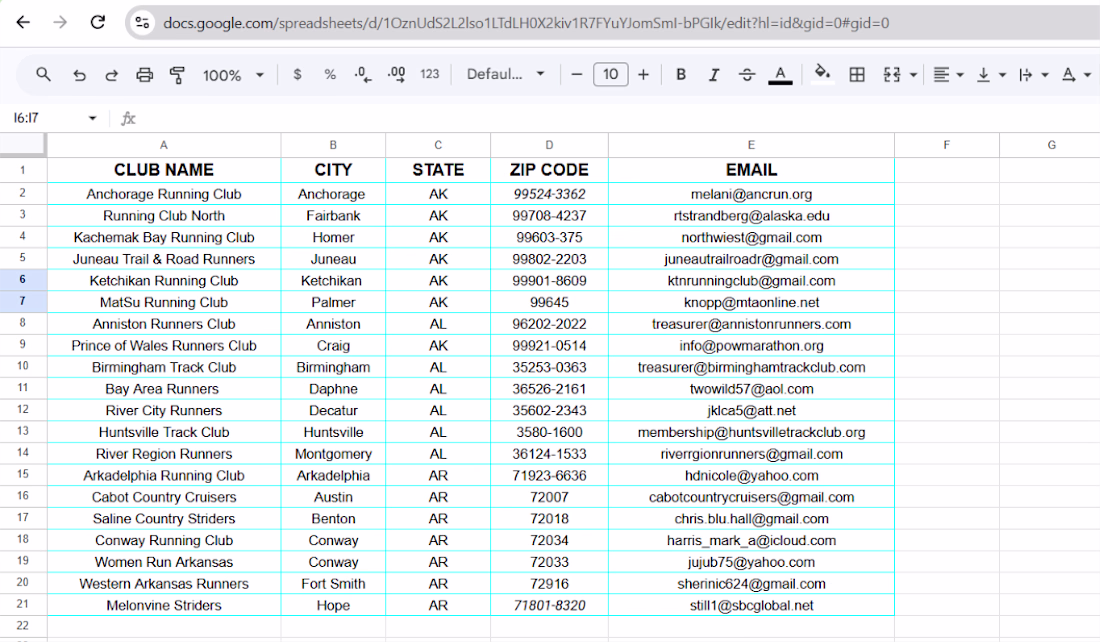The image size is (1100, 642).
Task: Select the Women Run Arkansas cell
Action: point(163,562)
